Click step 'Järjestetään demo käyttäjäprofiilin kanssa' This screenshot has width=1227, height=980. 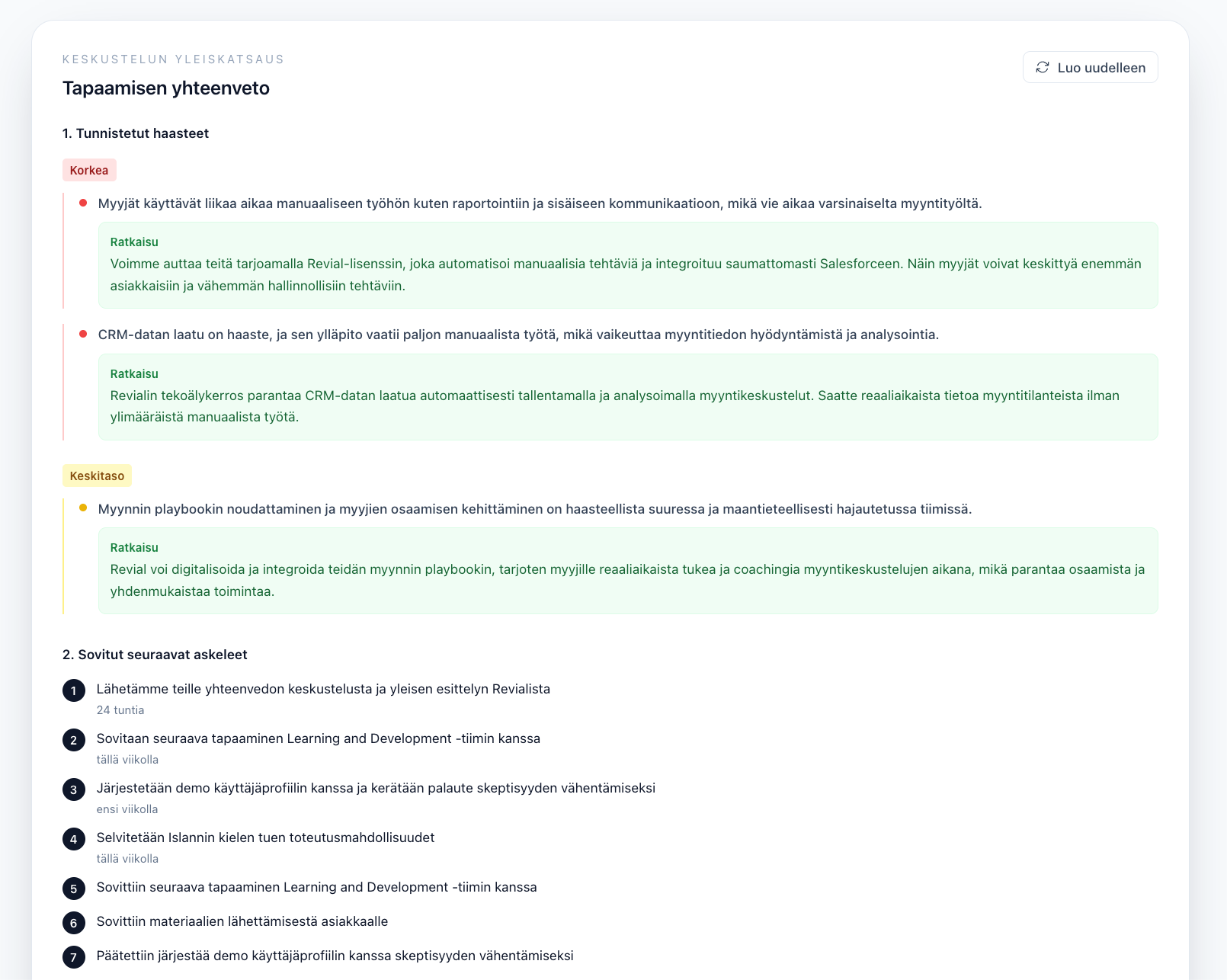pos(376,788)
